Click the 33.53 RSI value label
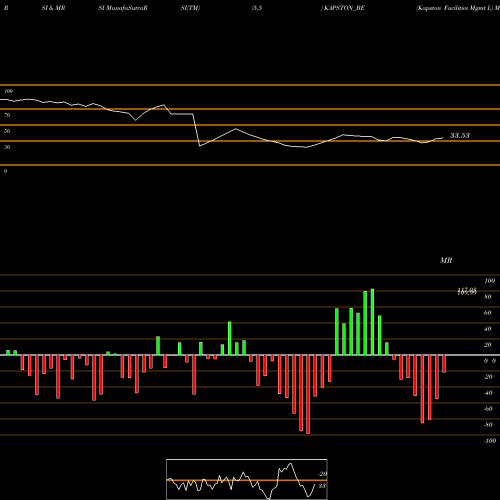The width and height of the screenshot is (500, 500). pos(460,135)
